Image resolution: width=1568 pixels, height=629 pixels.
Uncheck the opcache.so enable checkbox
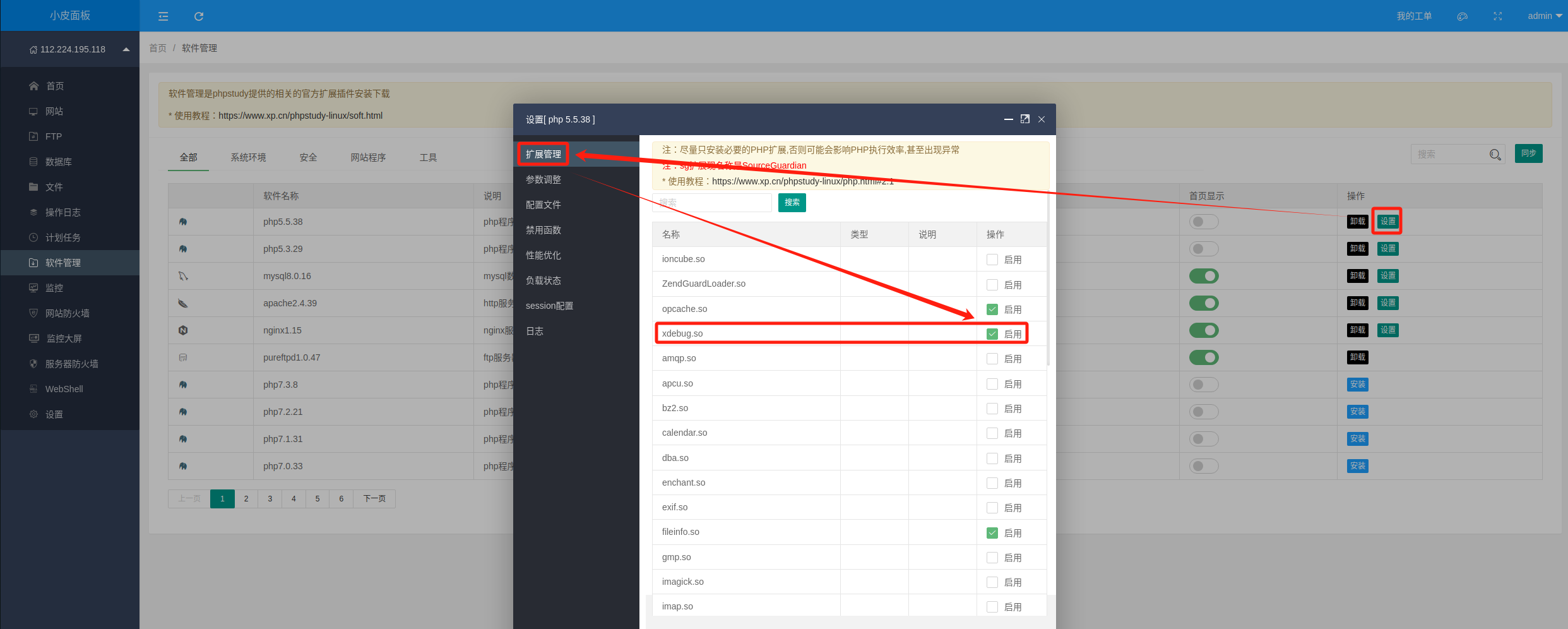992,309
